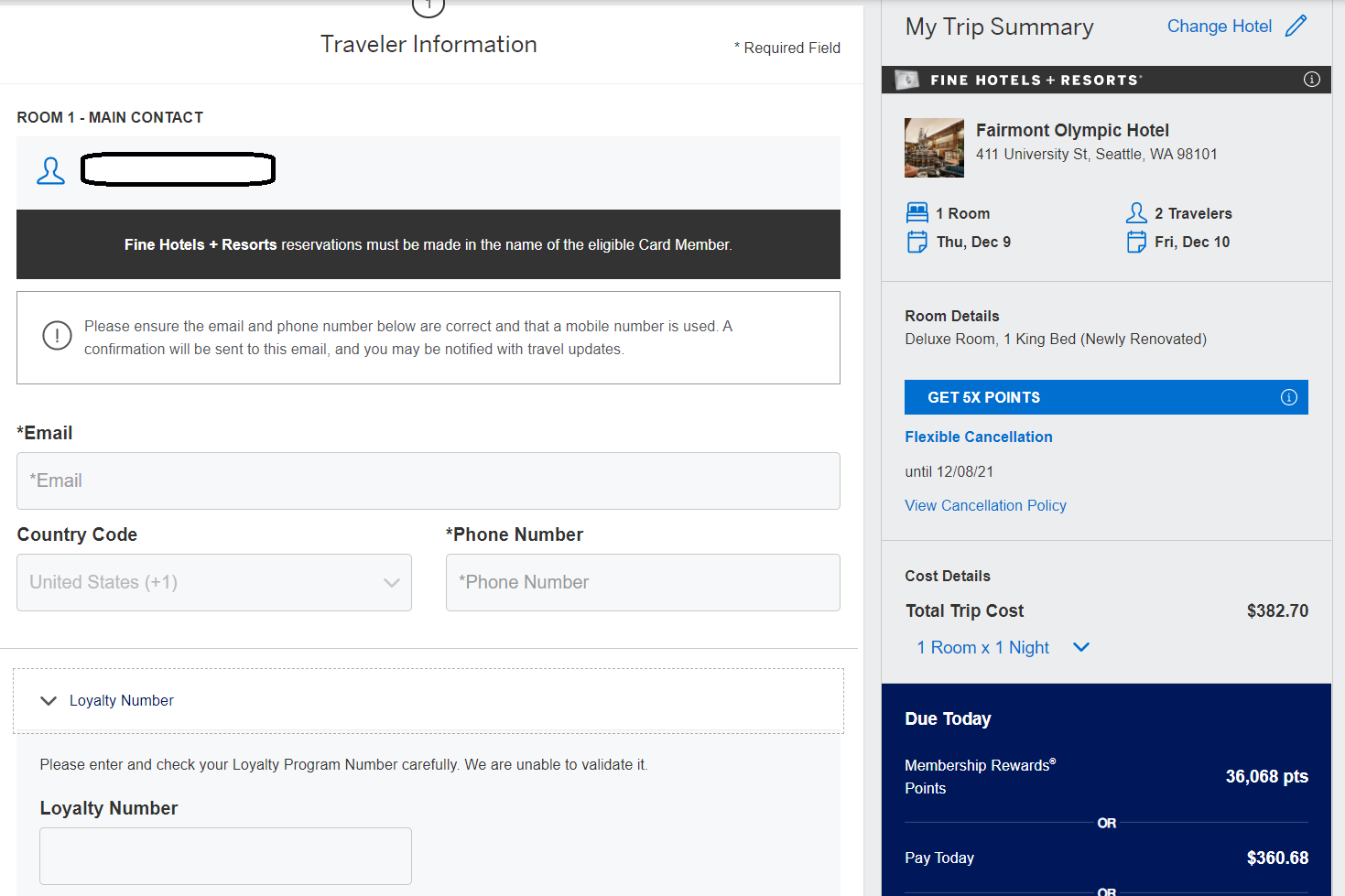1345x896 pixels.
Task: Click the Fairmont Olympic Hotel name
Action: pyautogui.click(x=1072, y=130)
